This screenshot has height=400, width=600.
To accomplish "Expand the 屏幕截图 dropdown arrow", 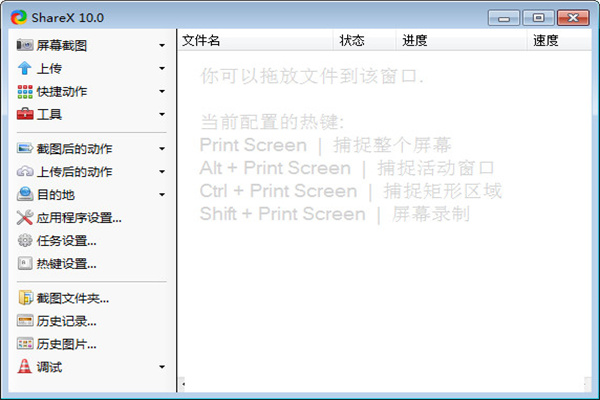I will 162,46.
